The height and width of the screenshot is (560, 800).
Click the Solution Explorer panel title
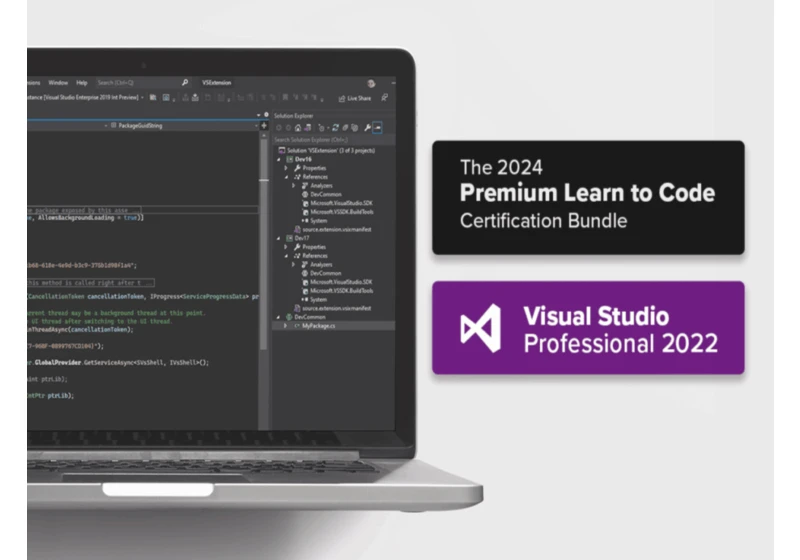tap(294, 116)
